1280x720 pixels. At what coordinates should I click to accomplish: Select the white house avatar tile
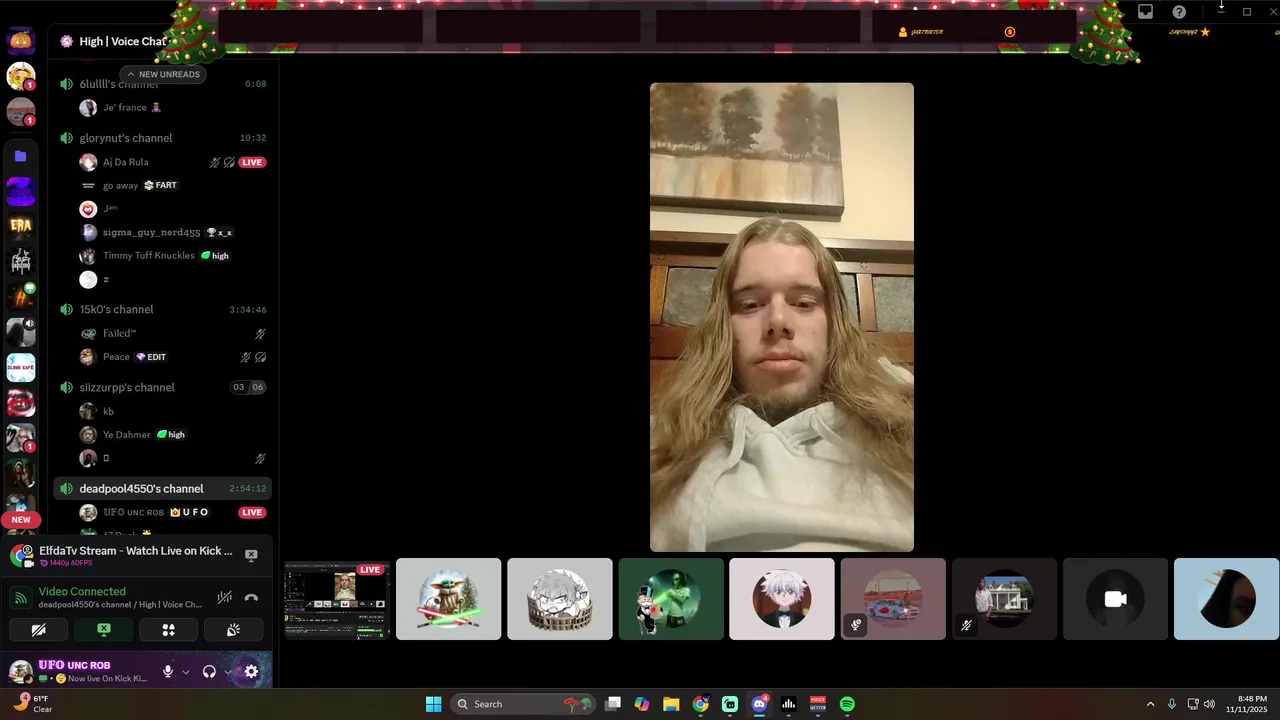point(1004,599)
